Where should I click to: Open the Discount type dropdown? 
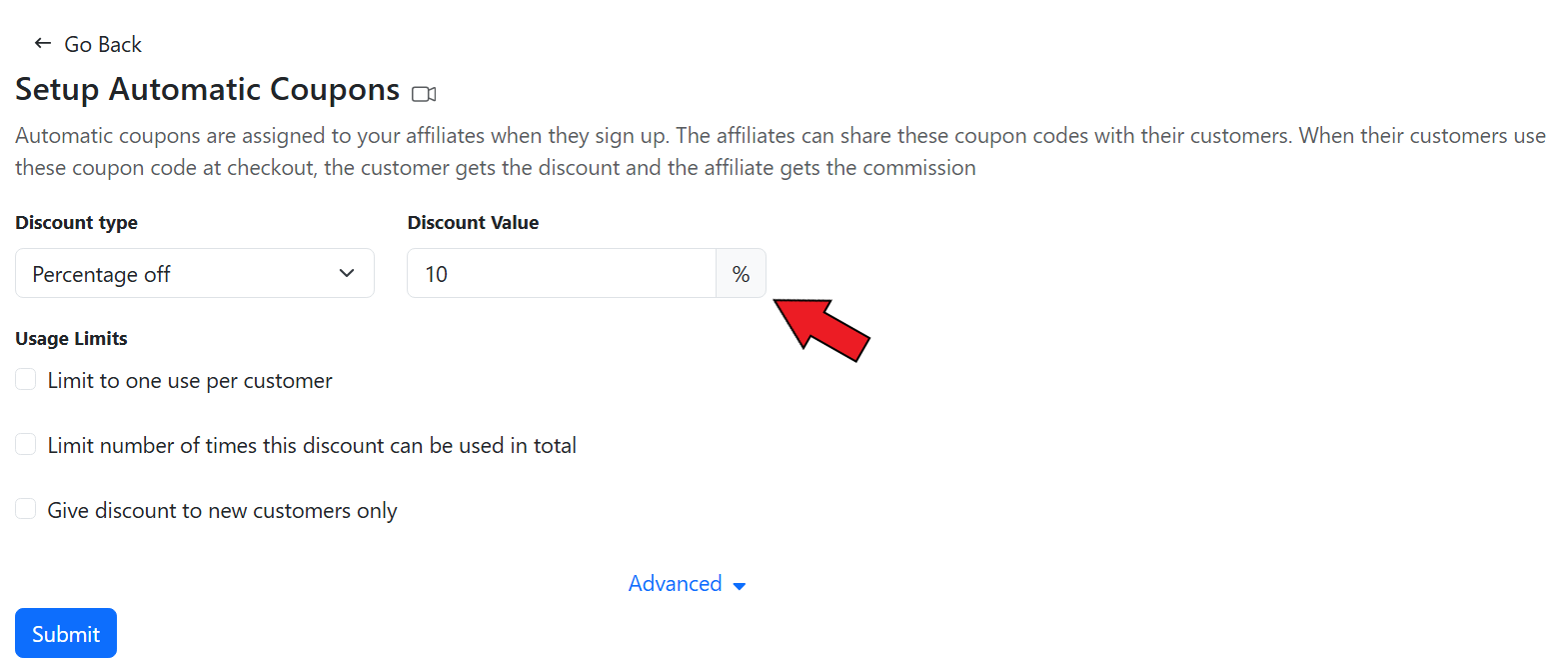[x=194, y=274]
